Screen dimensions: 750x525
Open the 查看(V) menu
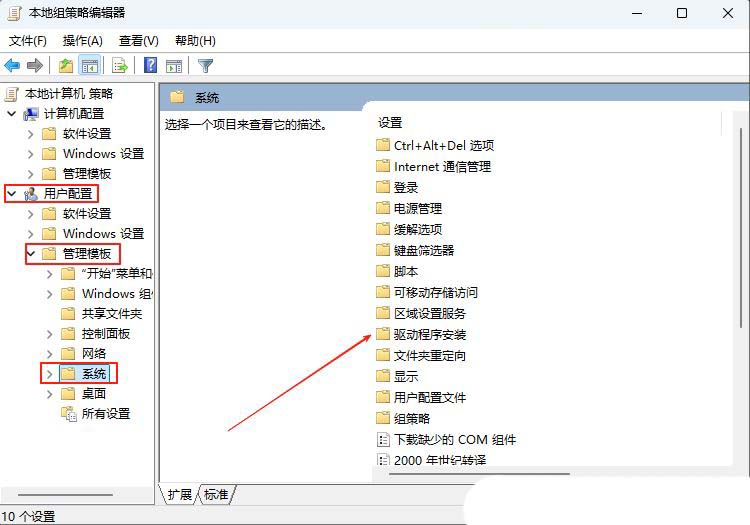(x=138, y=41)
